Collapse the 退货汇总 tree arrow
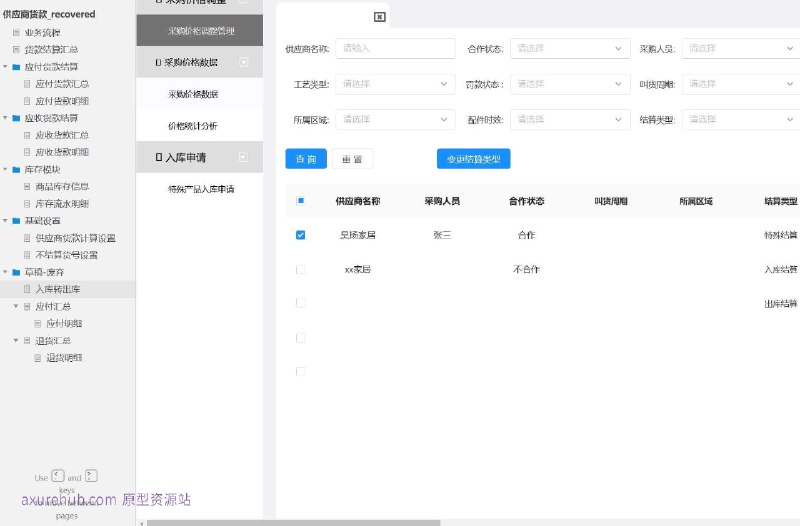Image resolution: width=800 pixels, height=526 pixels. 16,340
